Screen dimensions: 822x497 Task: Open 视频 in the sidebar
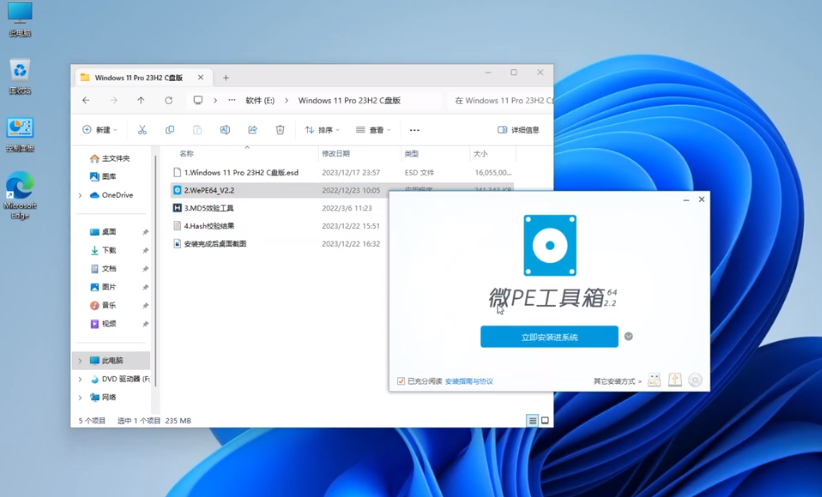103,323
